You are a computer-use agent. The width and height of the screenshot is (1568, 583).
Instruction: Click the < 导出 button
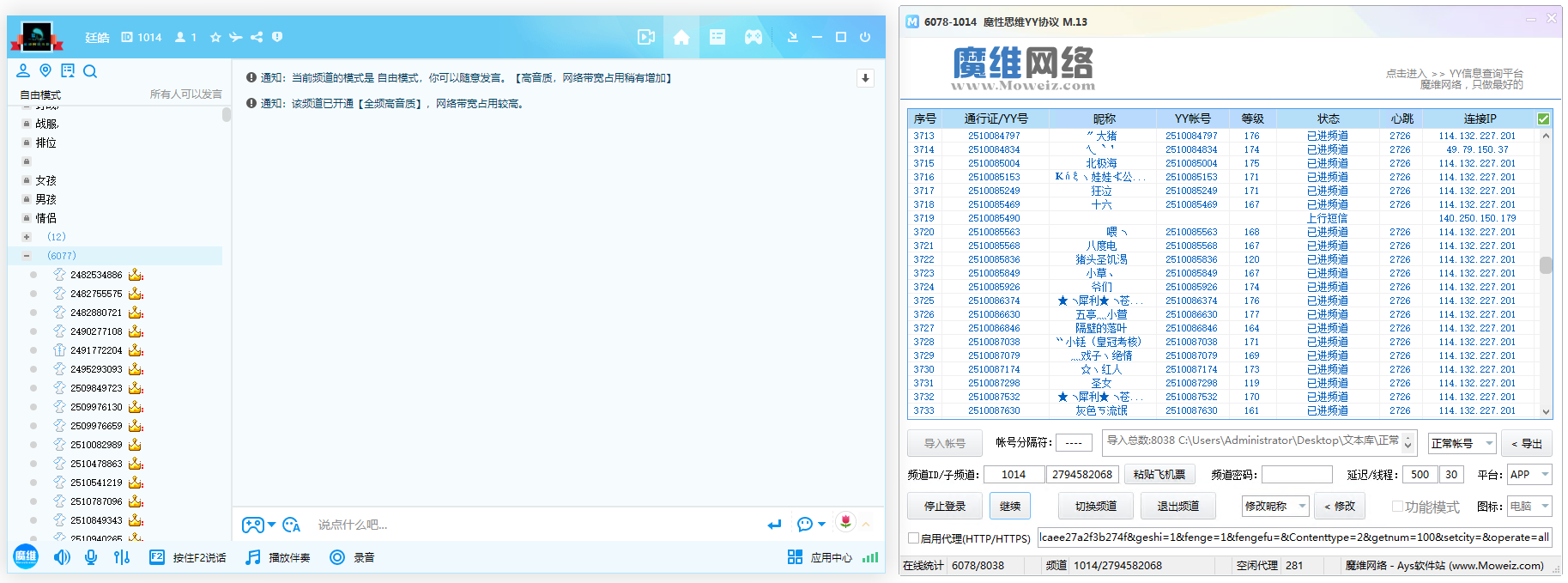tap(1527, 444)
